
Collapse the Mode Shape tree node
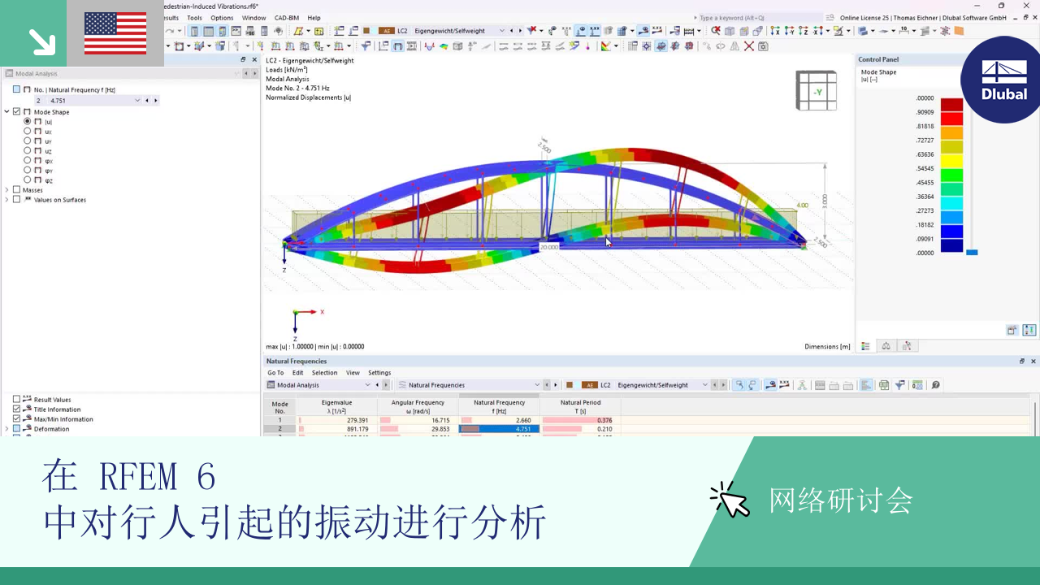click(x=7, y=112)
